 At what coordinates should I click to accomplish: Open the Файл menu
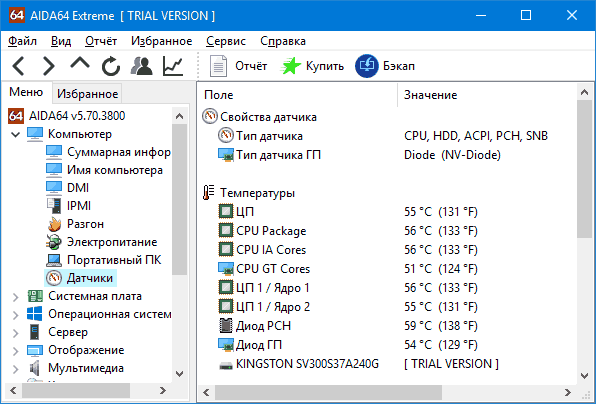point(22,41)
